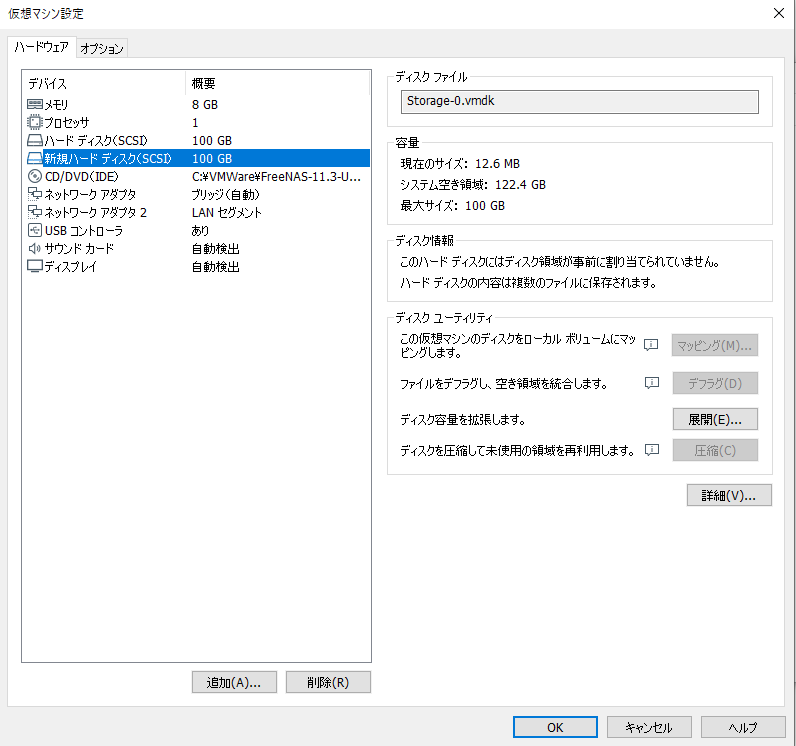This screenshot has width=796, height=746.
Task: Click the 削除(R) button
Action: [328, 683]
